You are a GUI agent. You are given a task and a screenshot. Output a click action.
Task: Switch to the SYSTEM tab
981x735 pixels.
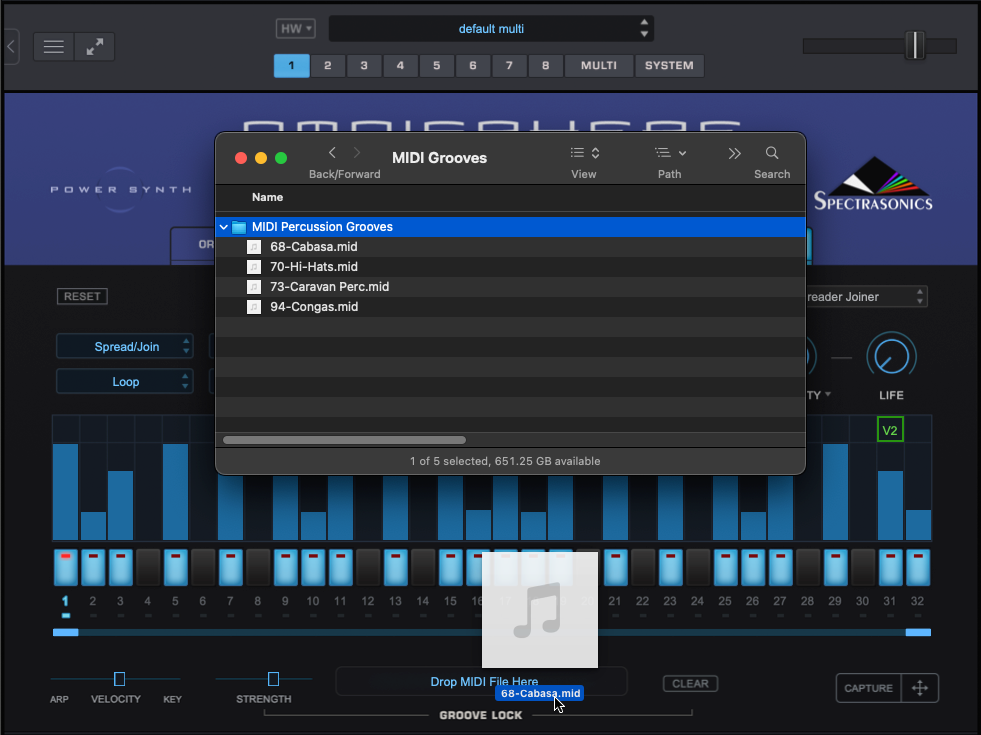click(669, 66)
